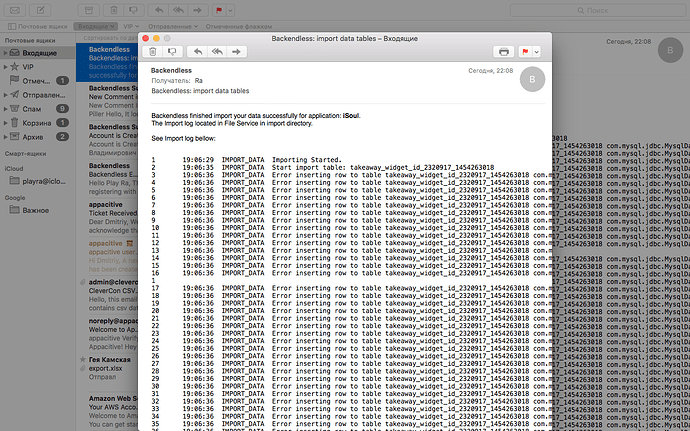This screenshot has width=690, height=431.
Task: Click the recipient Ra in the message header
Action: point(198,81)
